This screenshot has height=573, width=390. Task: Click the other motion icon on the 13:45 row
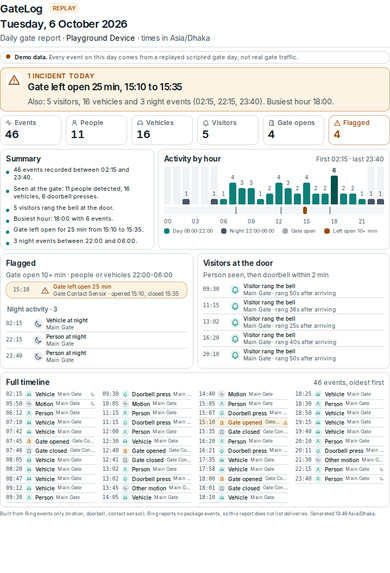[x=125, y=488]
